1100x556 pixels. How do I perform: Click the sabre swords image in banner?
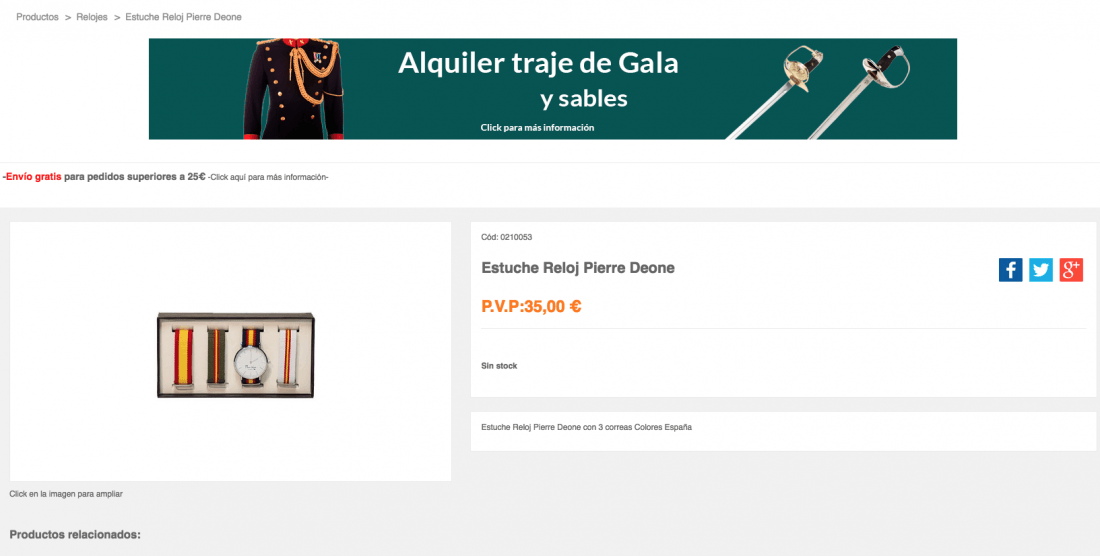pyautogui.click(x=818, y=92)
